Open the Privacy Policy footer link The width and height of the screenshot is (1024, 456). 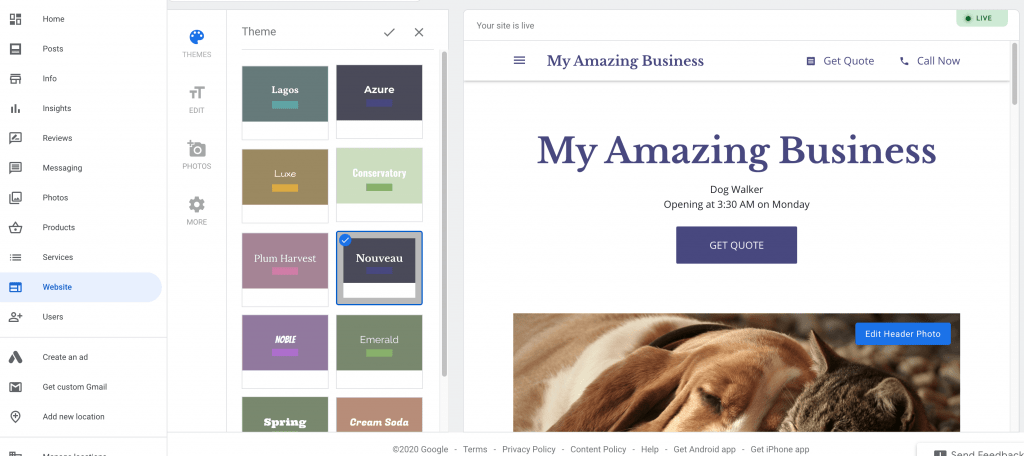click(x=528, y=449)
